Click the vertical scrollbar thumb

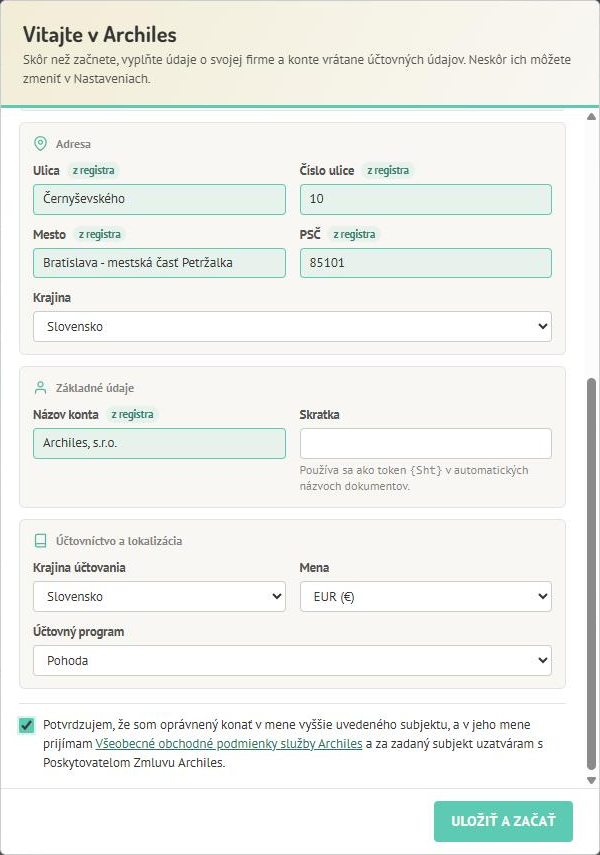click(x=591, y=574)
